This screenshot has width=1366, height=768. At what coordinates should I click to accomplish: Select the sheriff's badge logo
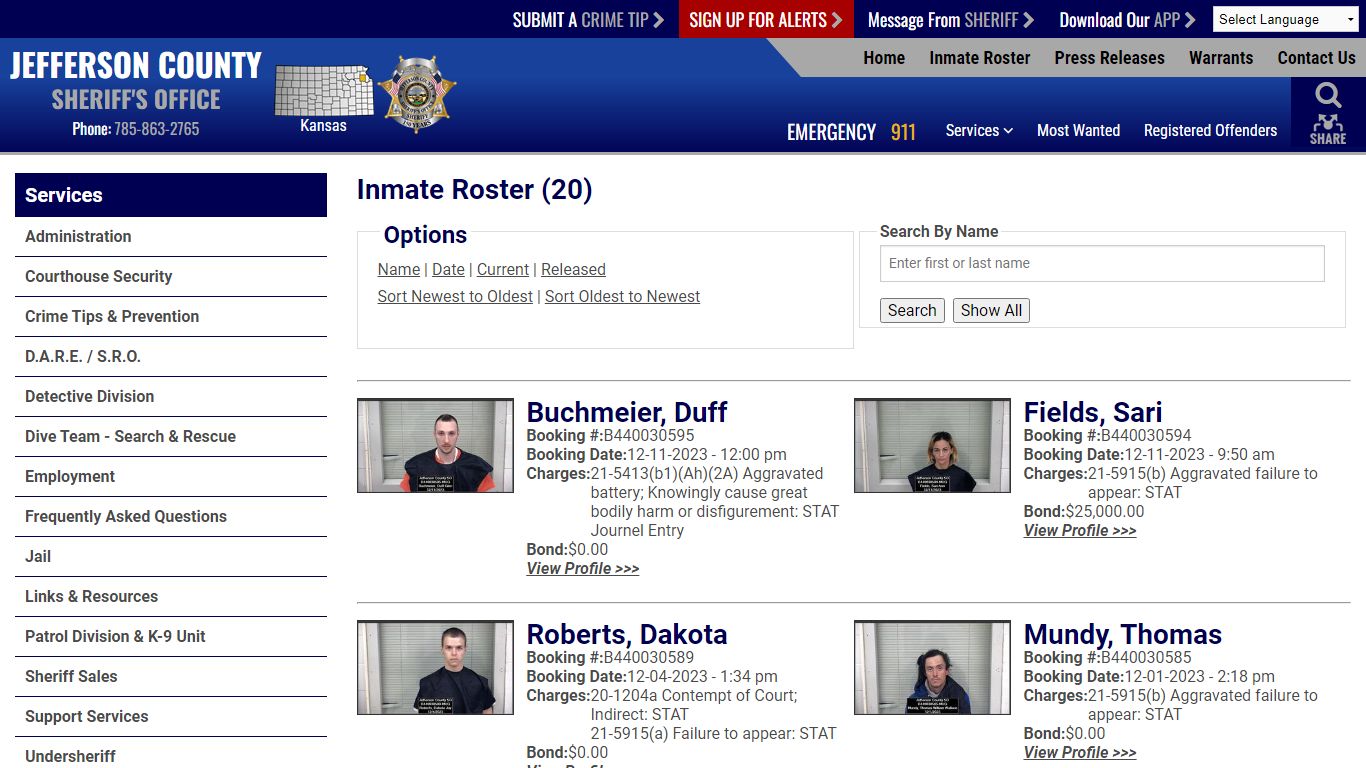419,94
